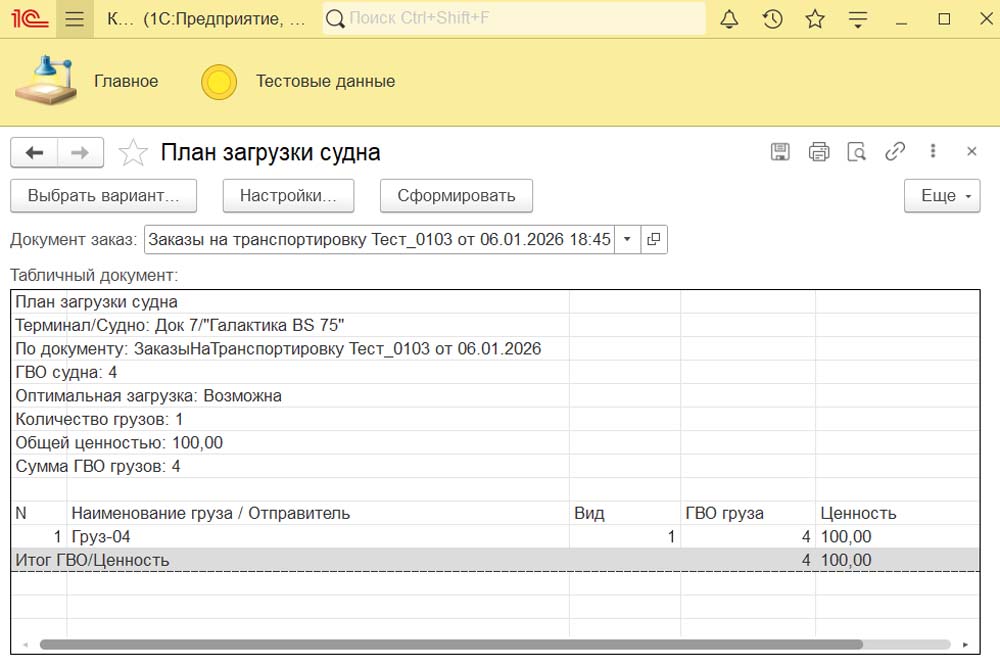Click the horizontal scrollbar of the table
Screen dimensions: 1000x667
click(450, 645)
